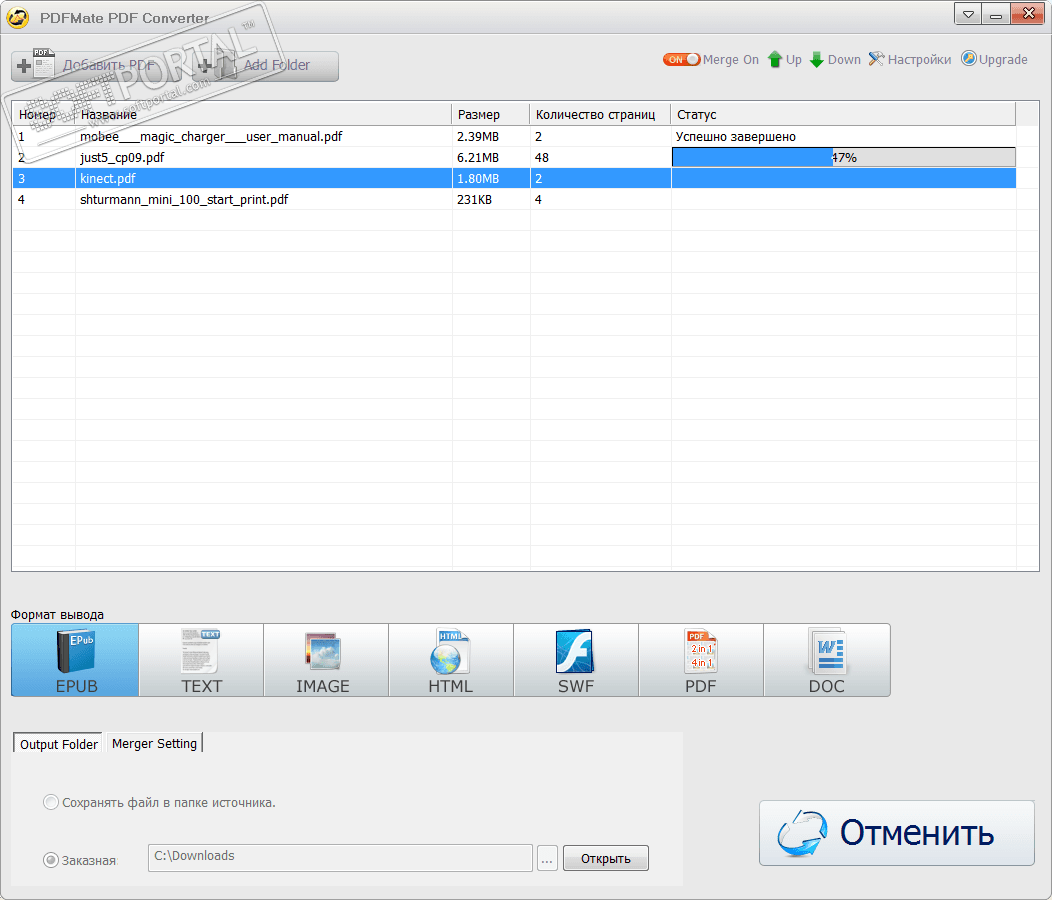Sort by Название column header
This screenshot has width=1052, height=900.
tap(263, 114)
